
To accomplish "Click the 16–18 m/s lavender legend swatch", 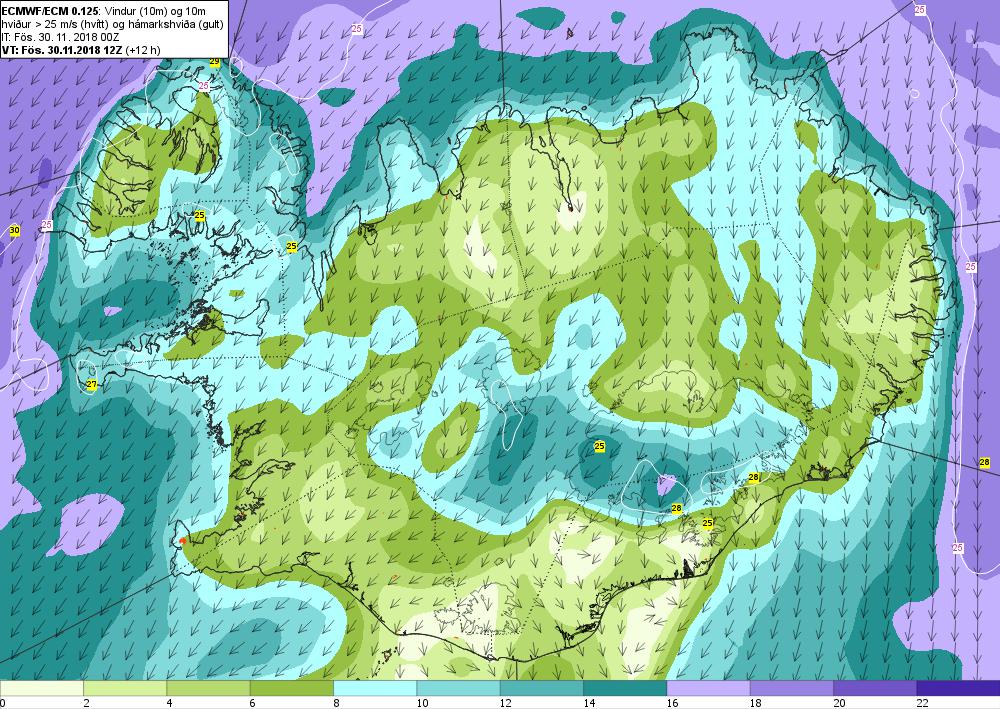I will tap(709, 688).
